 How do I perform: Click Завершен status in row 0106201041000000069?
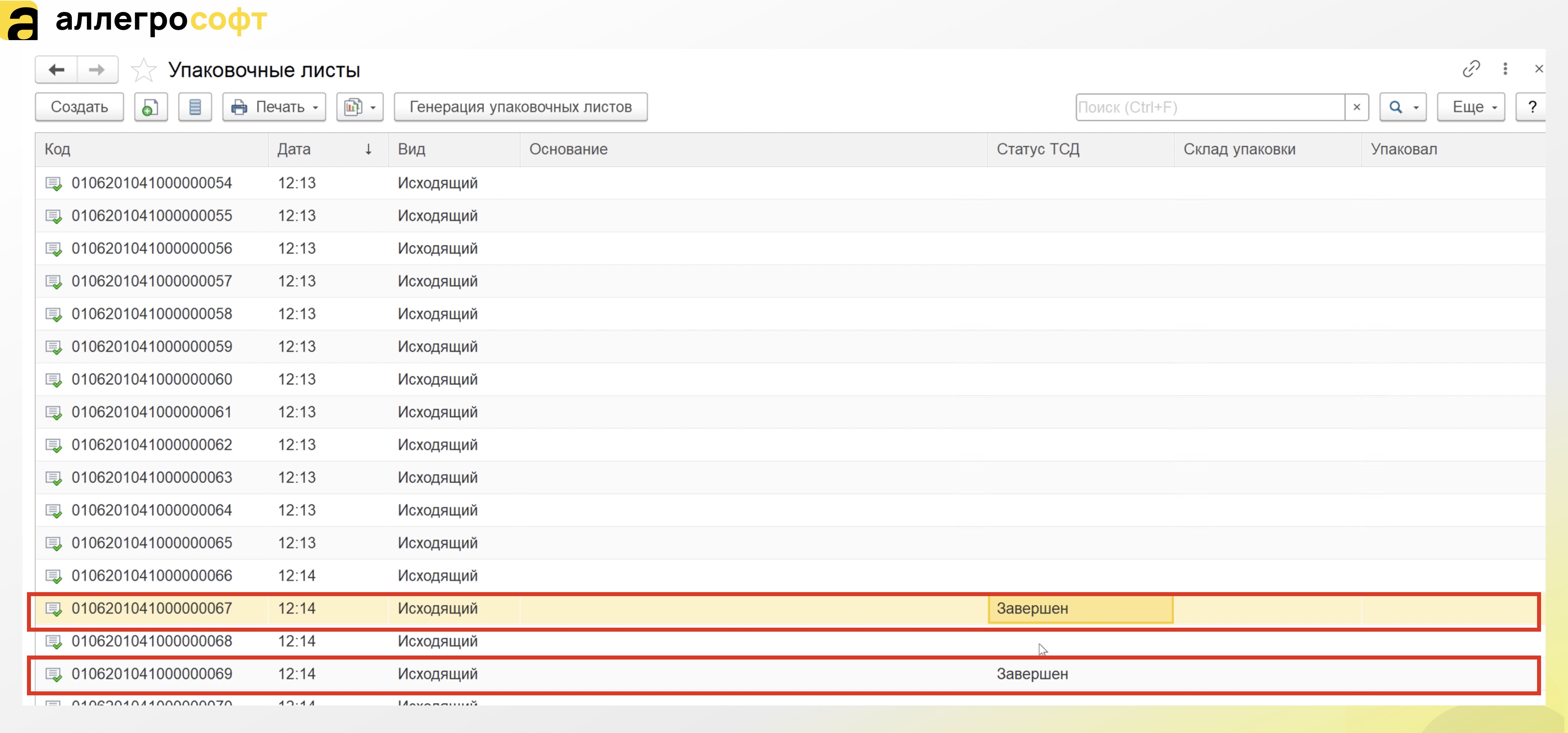click(1032, 675)
